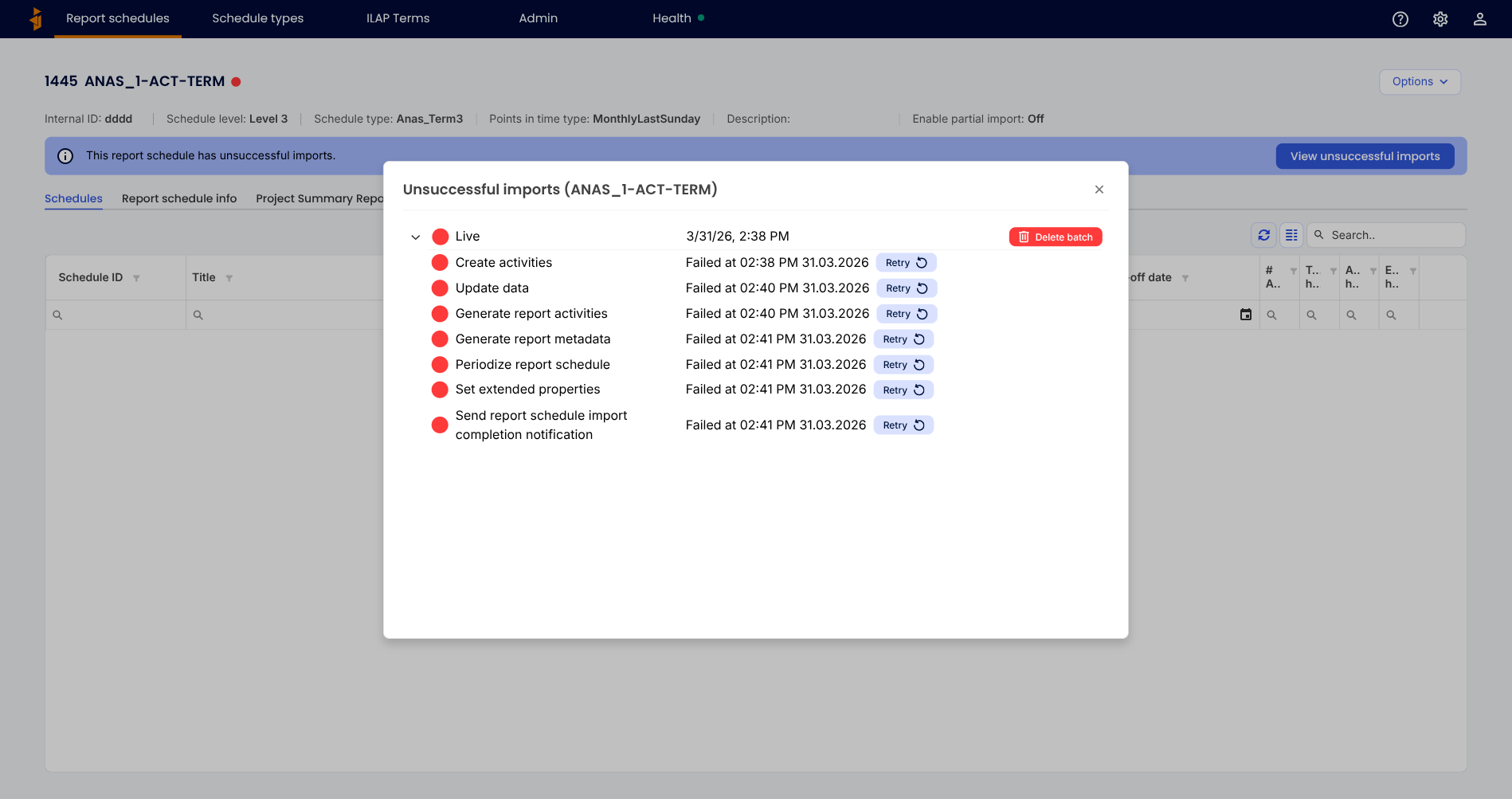Image resolution: width=1512 pixels, height=799 pixels.
Task: Select the text "Failed at 02:38 PM 31.03.2026"
Action: [x=778, y=263]
